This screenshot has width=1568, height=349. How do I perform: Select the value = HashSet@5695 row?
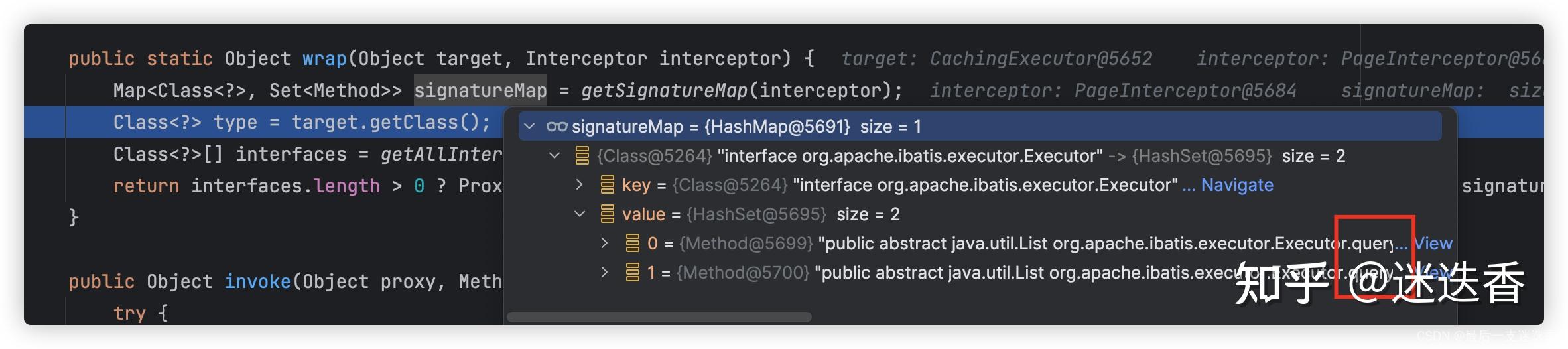point(980,214)
